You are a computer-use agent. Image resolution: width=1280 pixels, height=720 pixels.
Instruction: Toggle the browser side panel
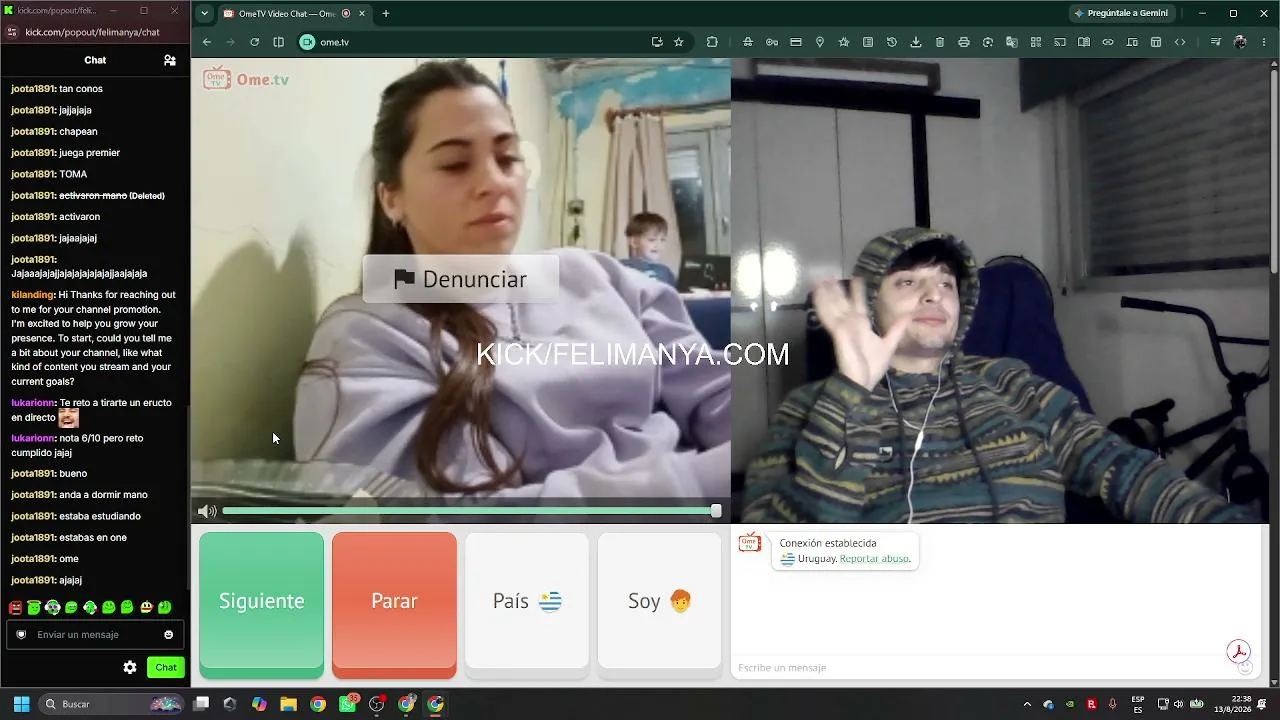pos(278,42)
